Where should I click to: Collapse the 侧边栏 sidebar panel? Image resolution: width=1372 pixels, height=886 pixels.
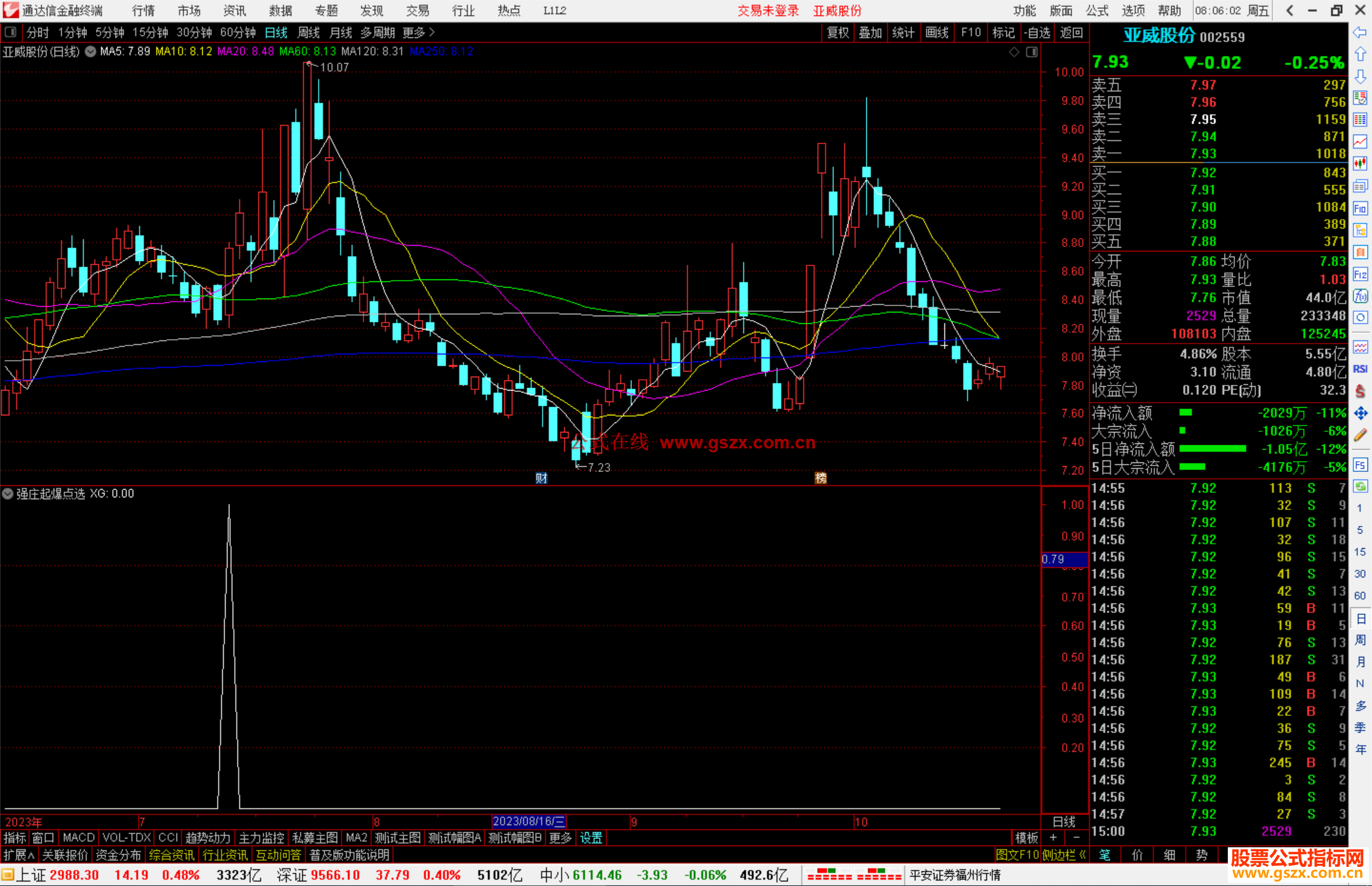[x=1065, y=855]
